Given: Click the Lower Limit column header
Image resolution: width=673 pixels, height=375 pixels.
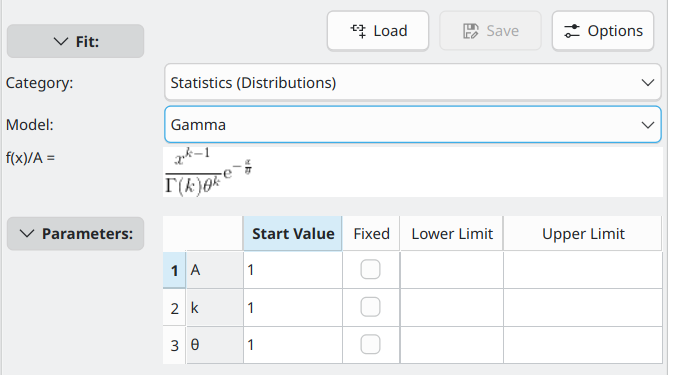Looking at the screenshot, I should pos(452,234).
